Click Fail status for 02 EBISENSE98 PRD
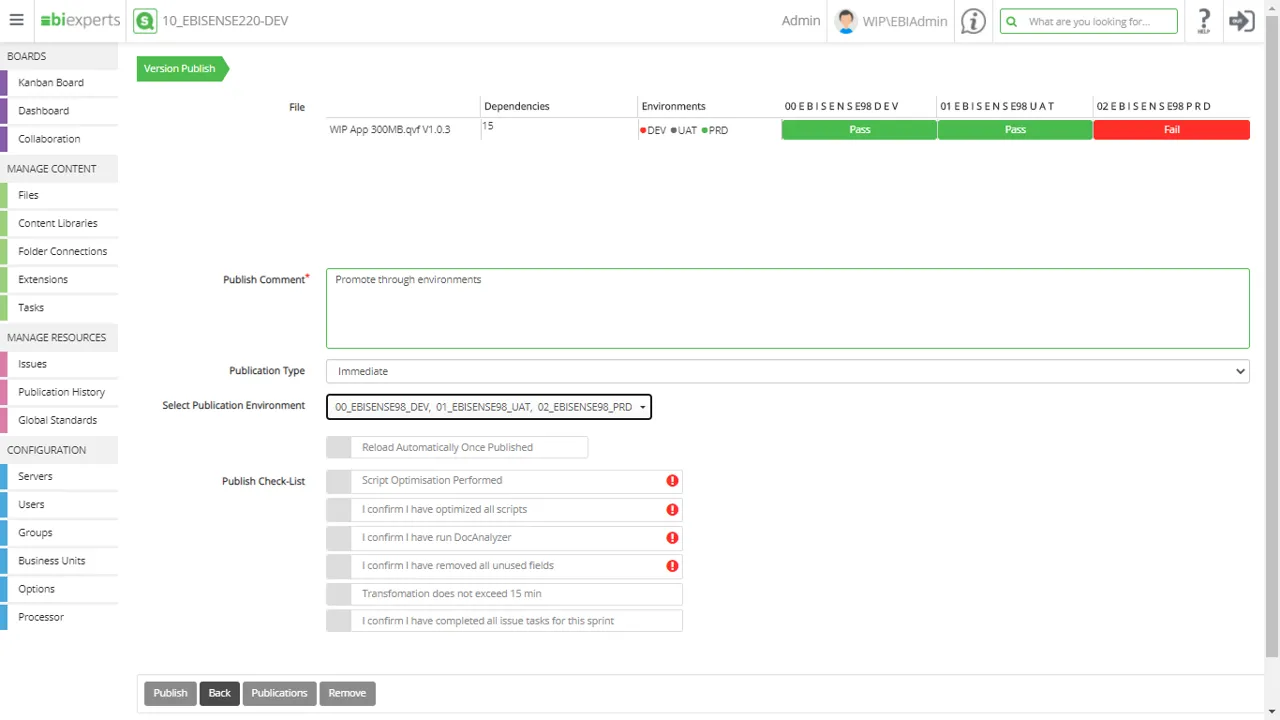Viewport: 1280px width, 720px height. pos(1171,130)
